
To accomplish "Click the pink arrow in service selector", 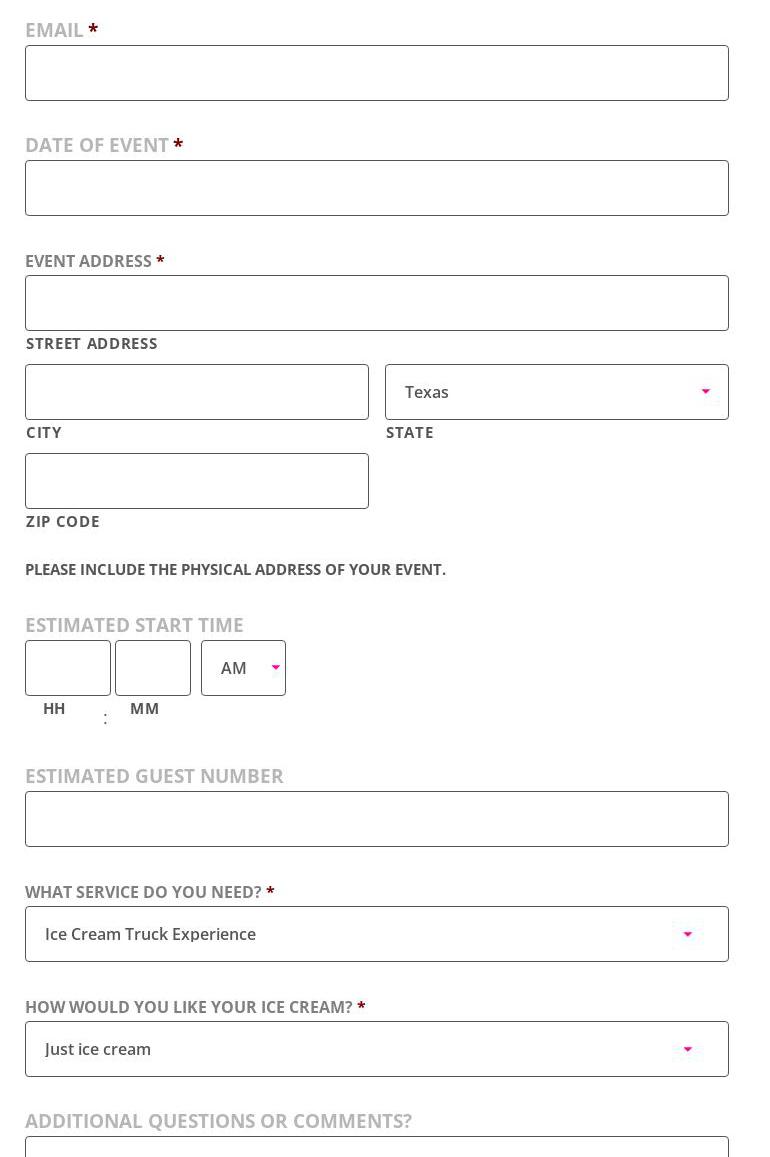I will [688, 935].
